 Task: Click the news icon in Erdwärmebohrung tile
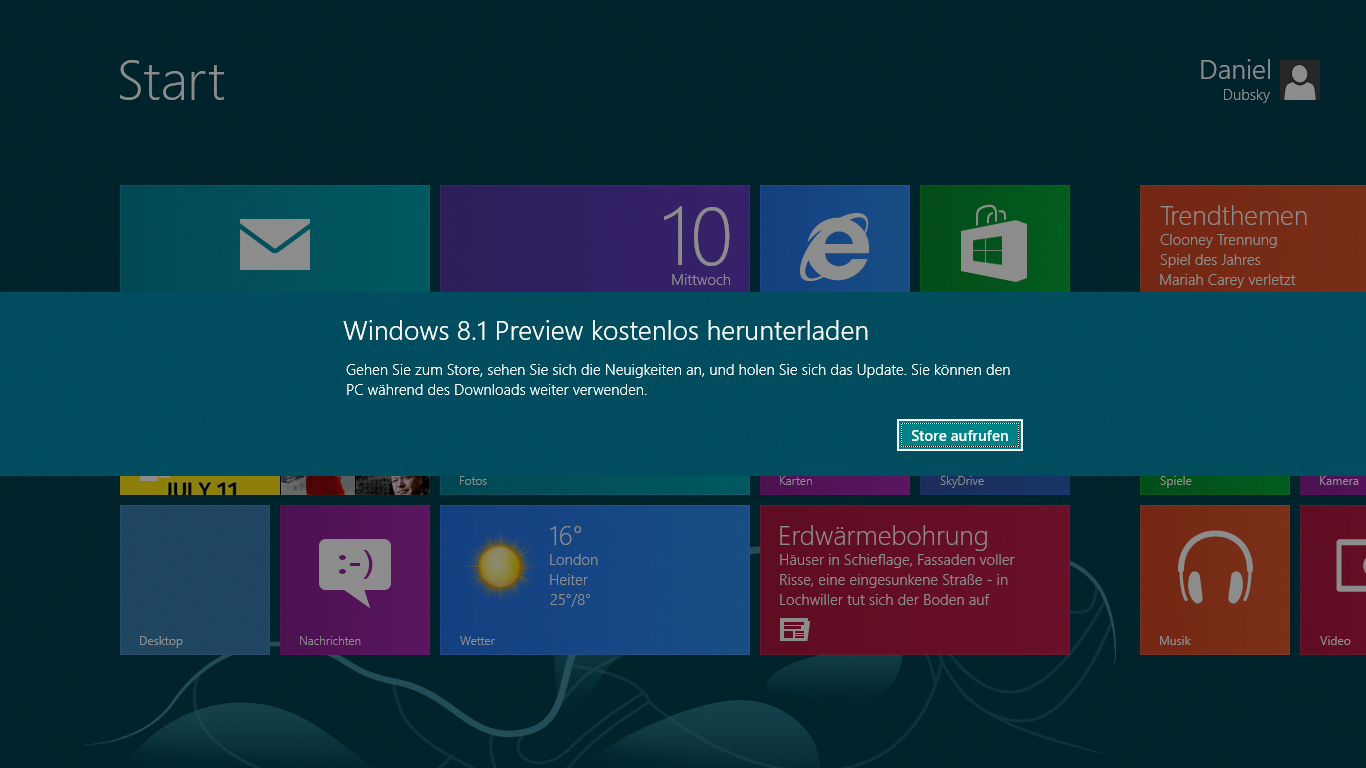tap(795, 629)
